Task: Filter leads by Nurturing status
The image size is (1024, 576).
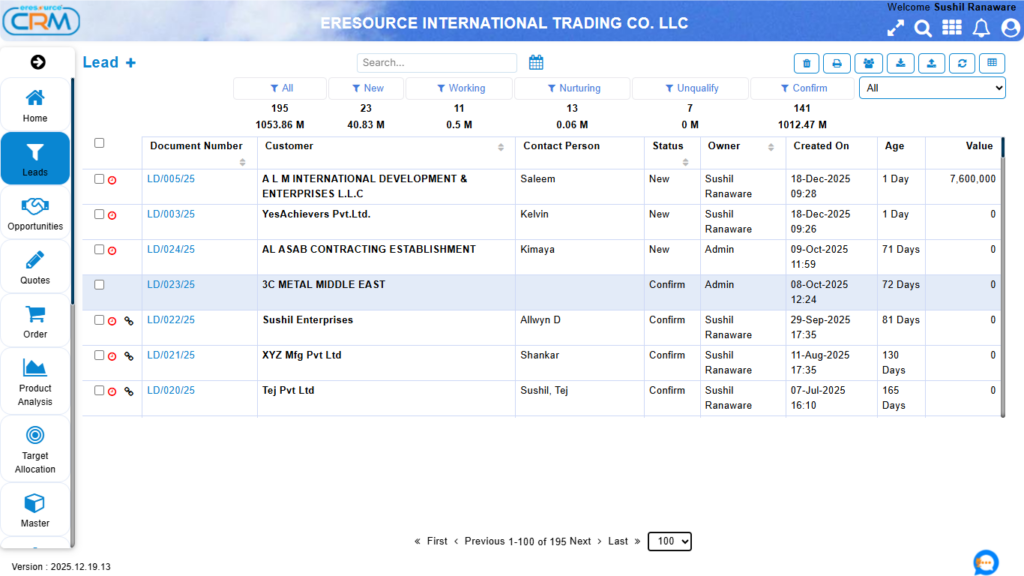Action: tap(573, 88)
